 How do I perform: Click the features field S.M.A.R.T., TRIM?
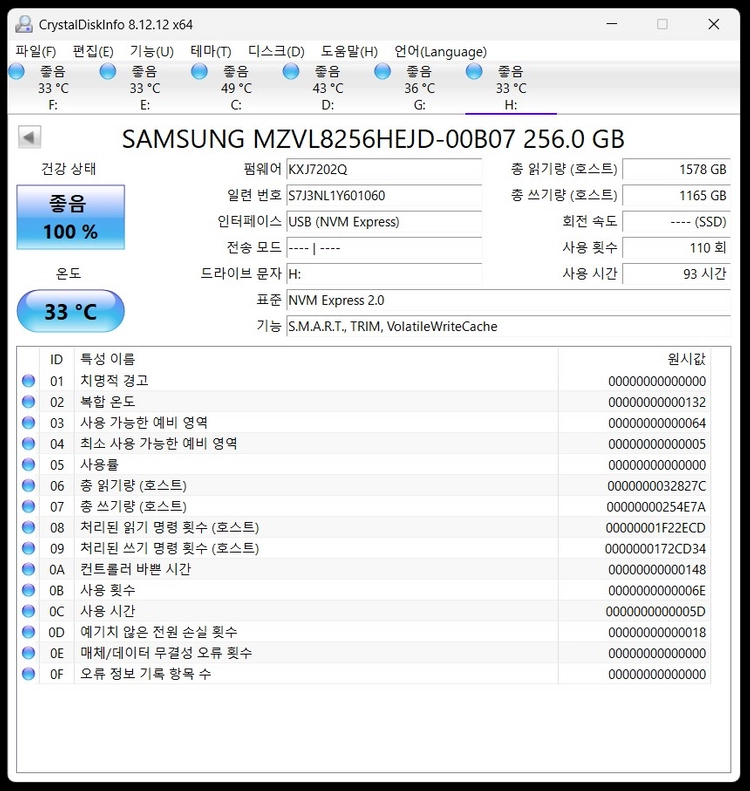point(508,327)
